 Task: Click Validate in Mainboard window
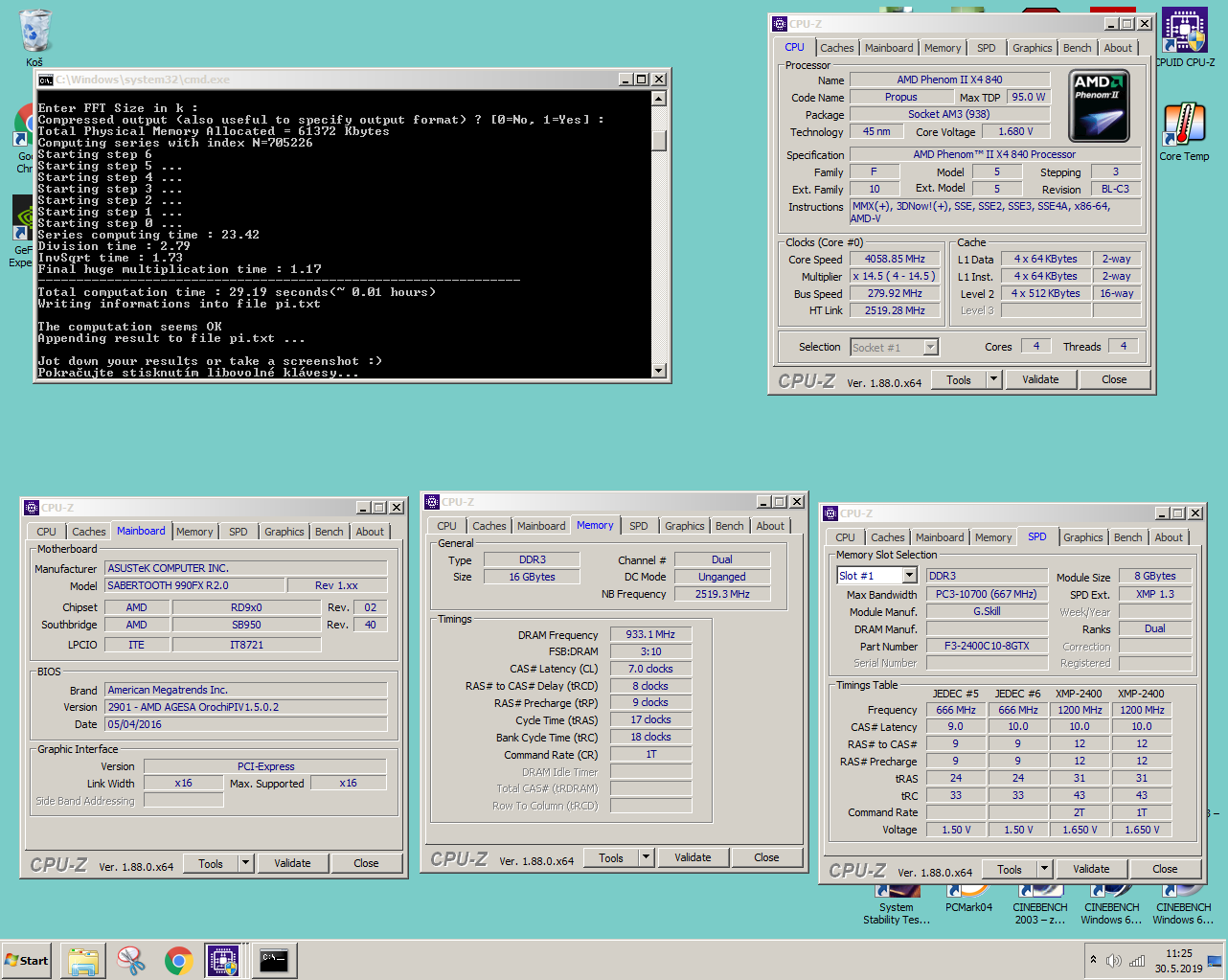292,863
